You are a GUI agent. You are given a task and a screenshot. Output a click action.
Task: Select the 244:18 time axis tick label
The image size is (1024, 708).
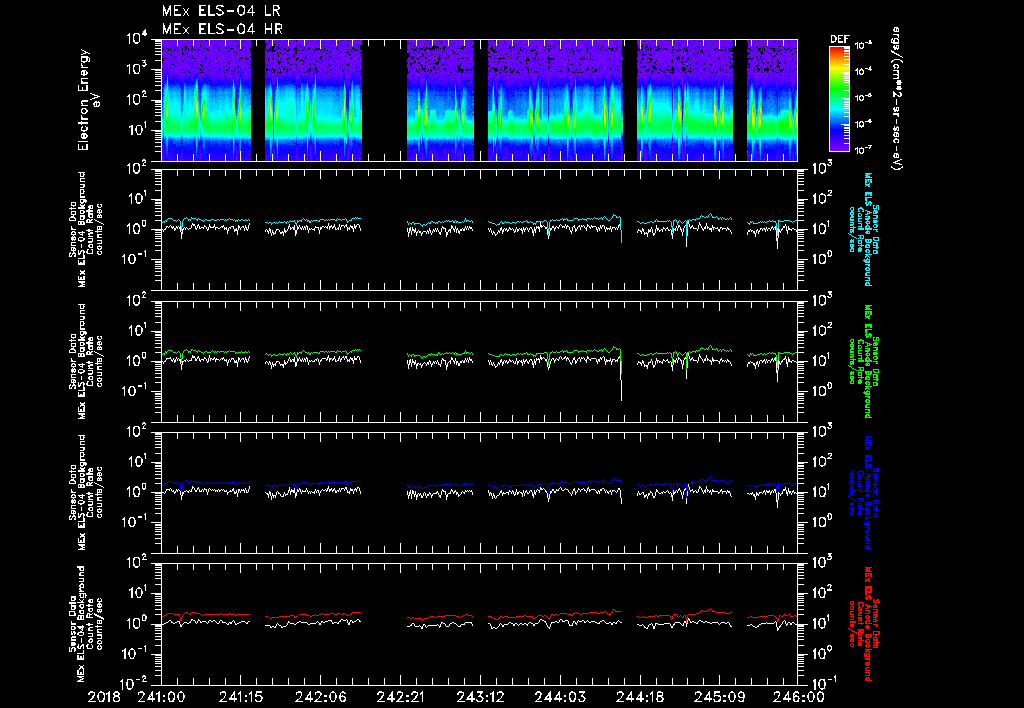point(639,697)
